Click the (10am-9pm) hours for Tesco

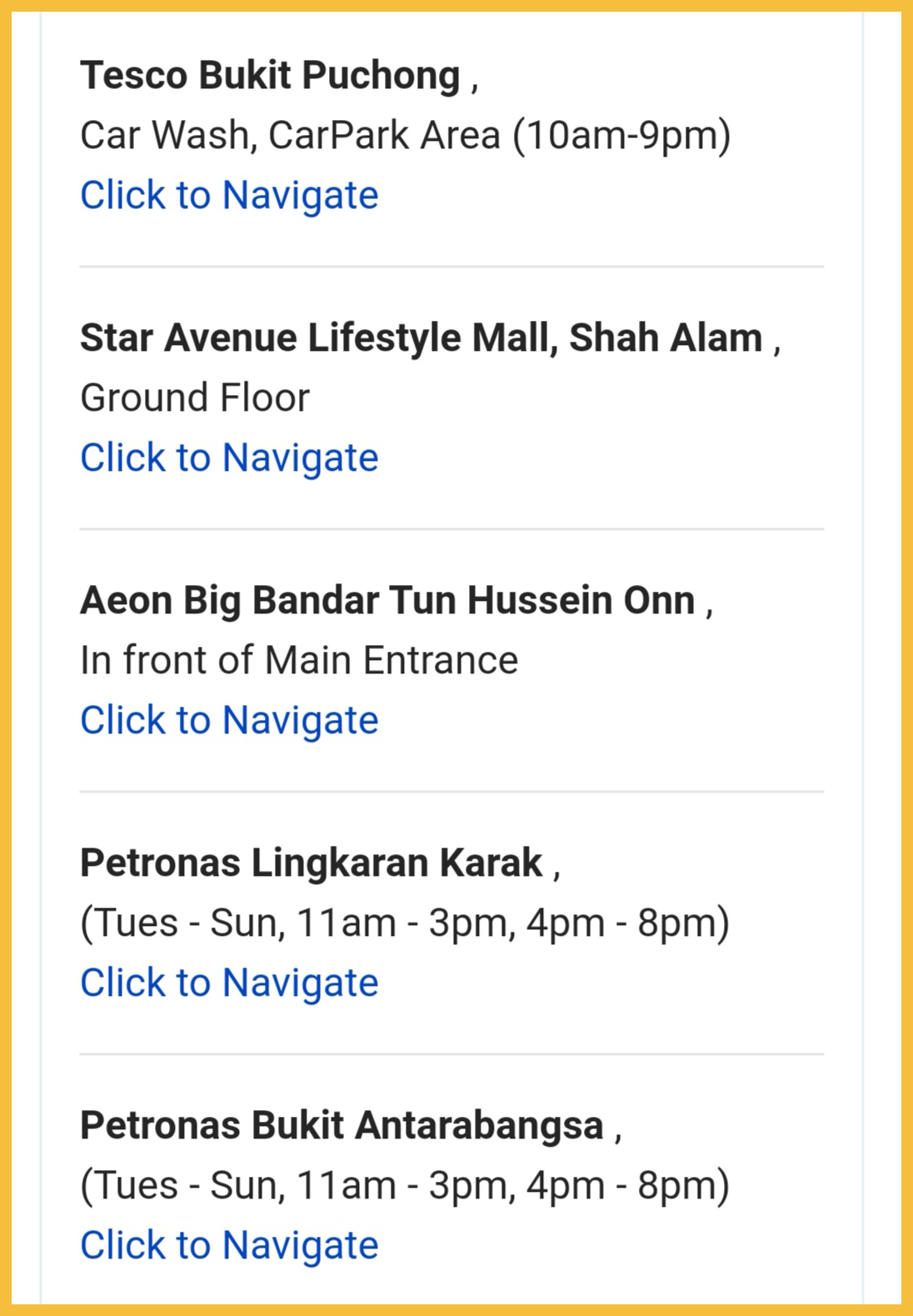(x=621, y=136)
